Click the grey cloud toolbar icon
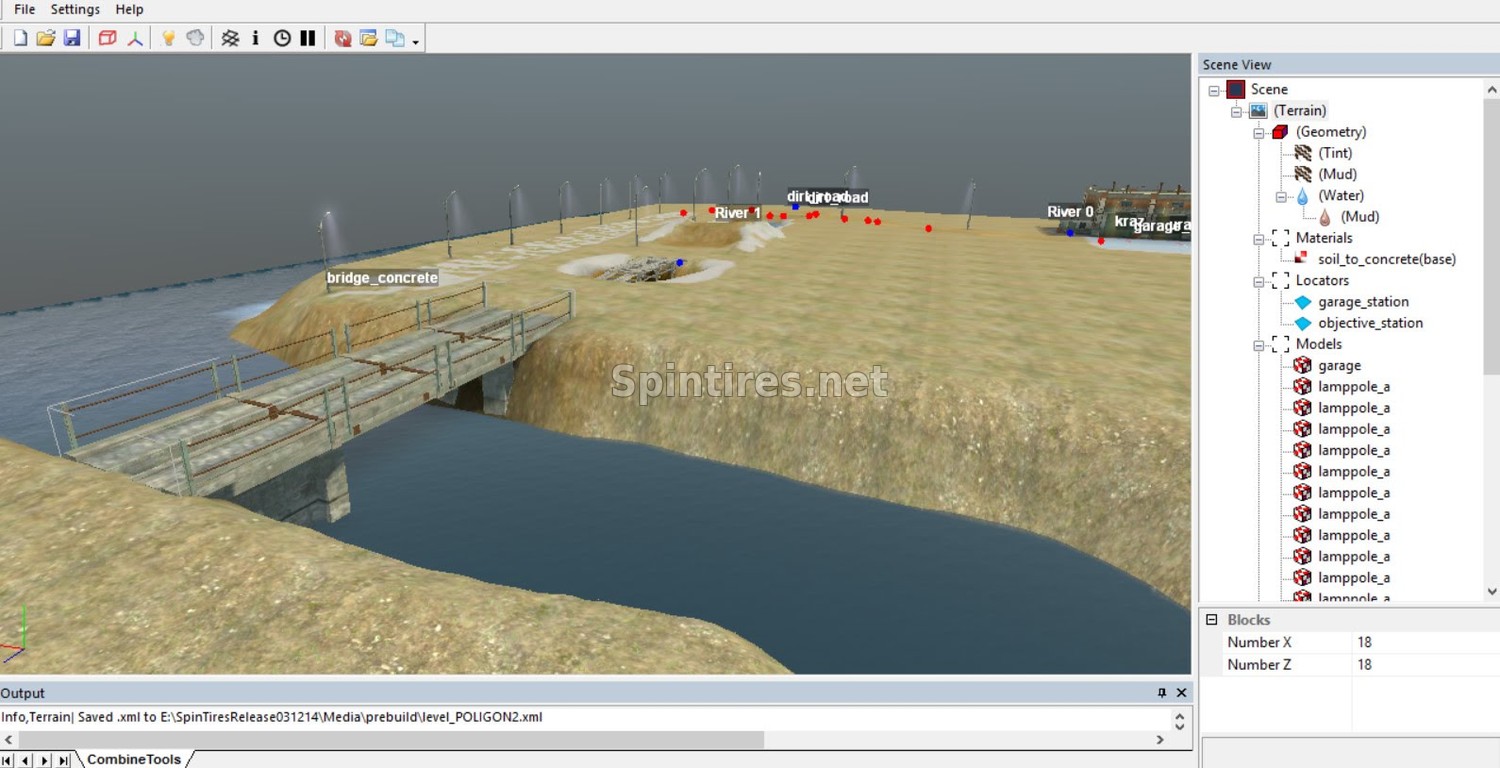The image size is (1500, 768). point(195,38)
